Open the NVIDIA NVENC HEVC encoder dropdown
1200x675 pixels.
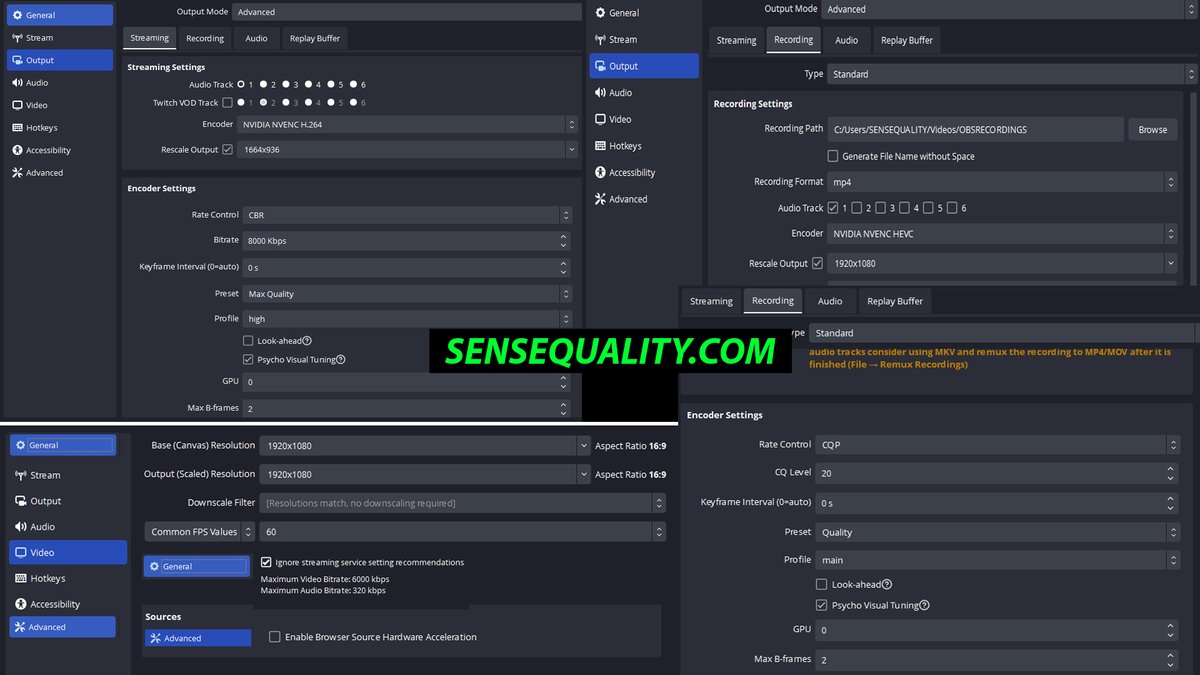(x=1002, y=234)
